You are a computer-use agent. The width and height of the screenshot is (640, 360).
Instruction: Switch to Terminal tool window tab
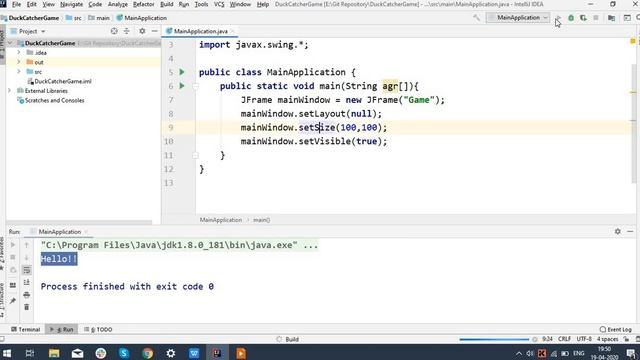coord(25,329)
